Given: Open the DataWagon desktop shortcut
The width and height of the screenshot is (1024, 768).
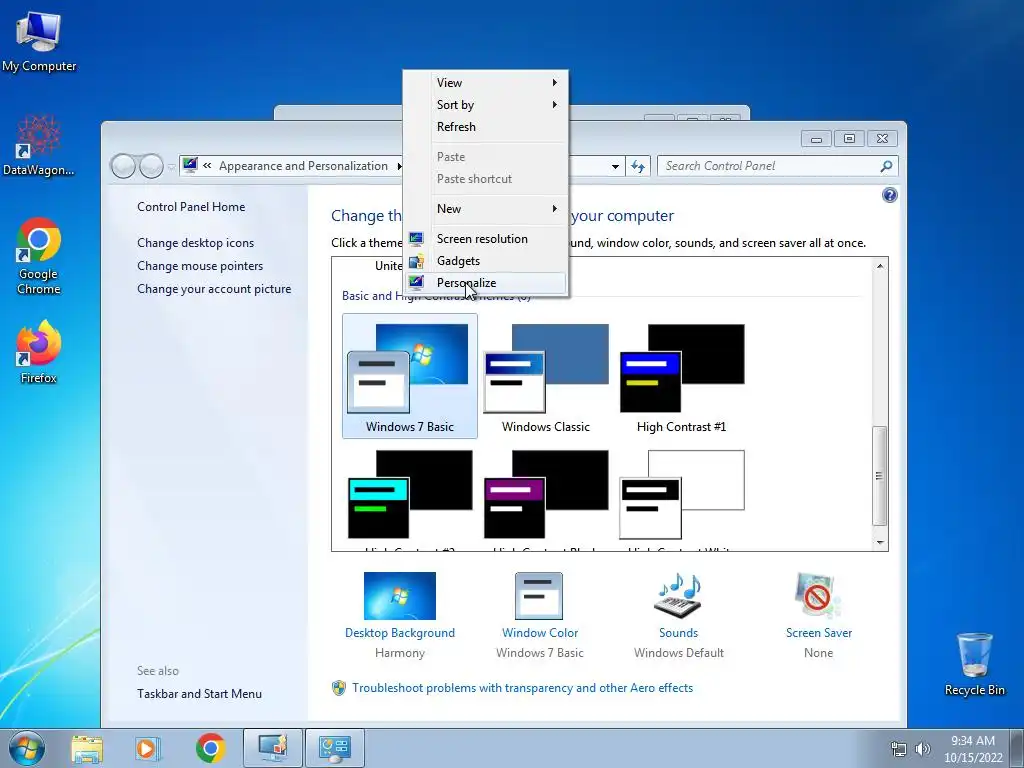Looking at the screenshot, I should (x=38, y=145).
